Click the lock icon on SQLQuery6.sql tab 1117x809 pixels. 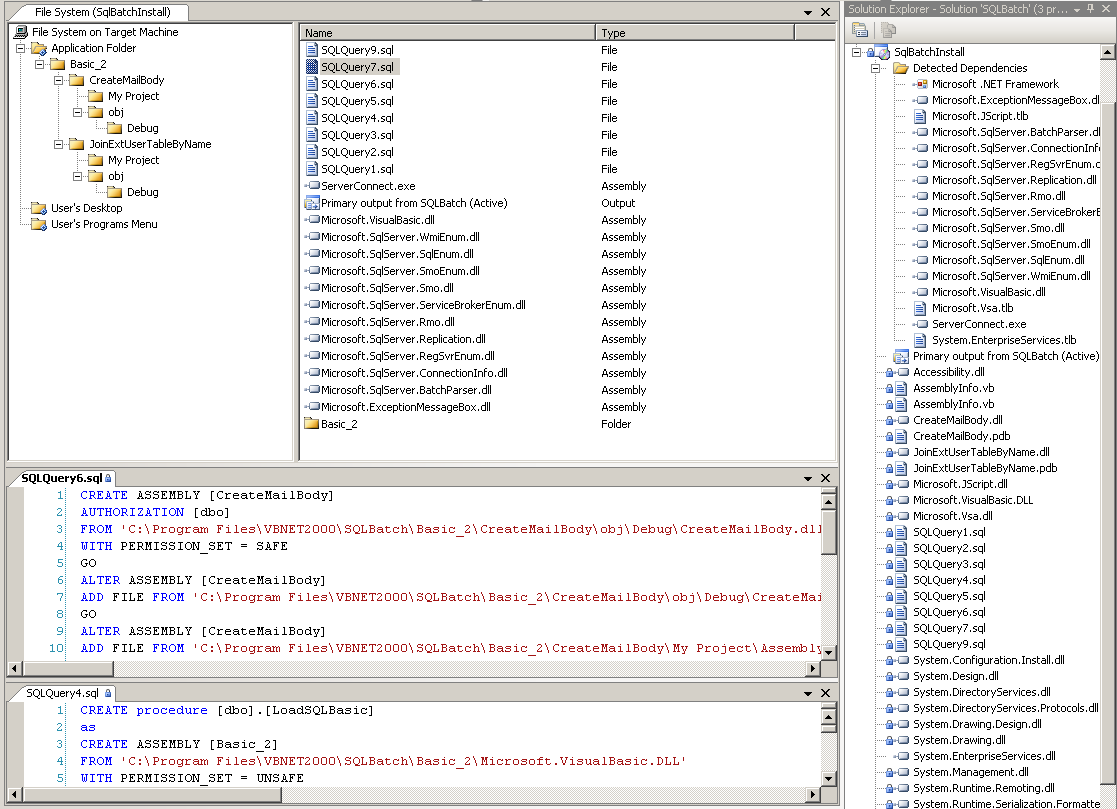tap(108, 478)
